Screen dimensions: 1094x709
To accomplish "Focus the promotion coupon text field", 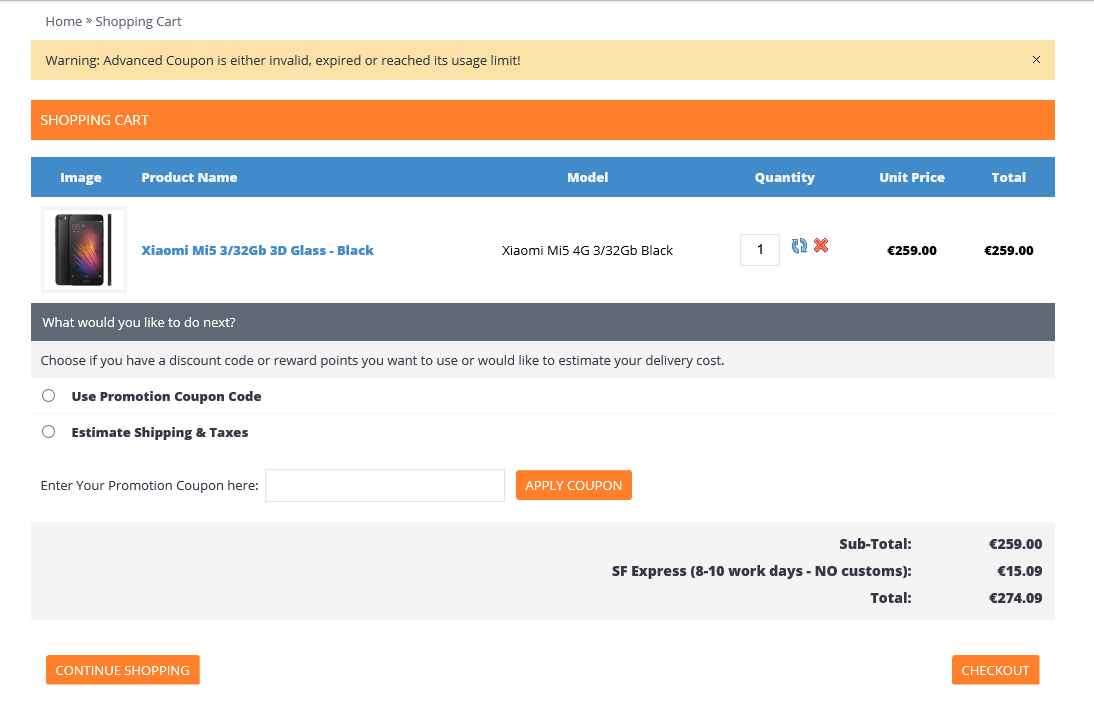I will [x=385, y=485].
